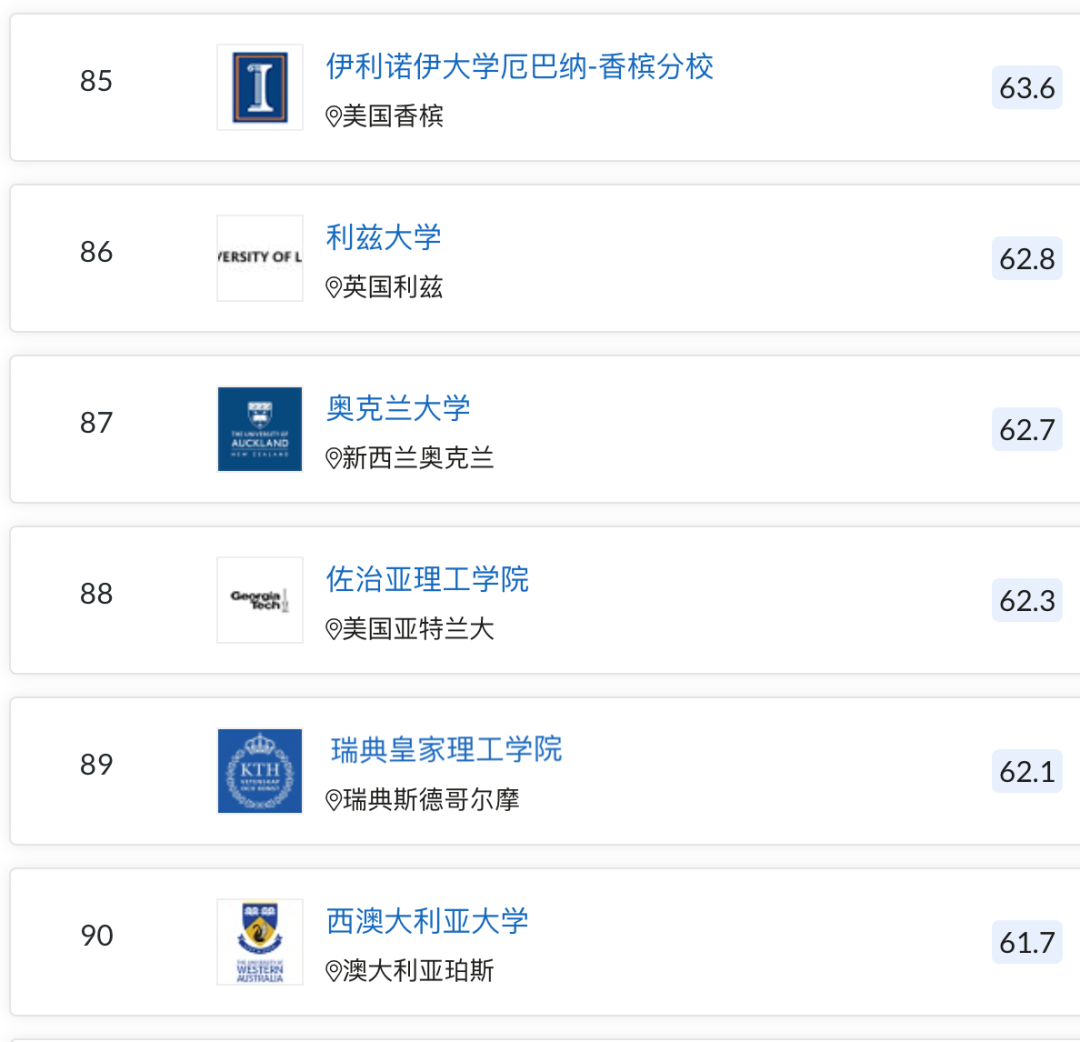This screenshot has height=1042, width=1080.
Task: Click the 62.8 score badge
Action: point(1027,259)
